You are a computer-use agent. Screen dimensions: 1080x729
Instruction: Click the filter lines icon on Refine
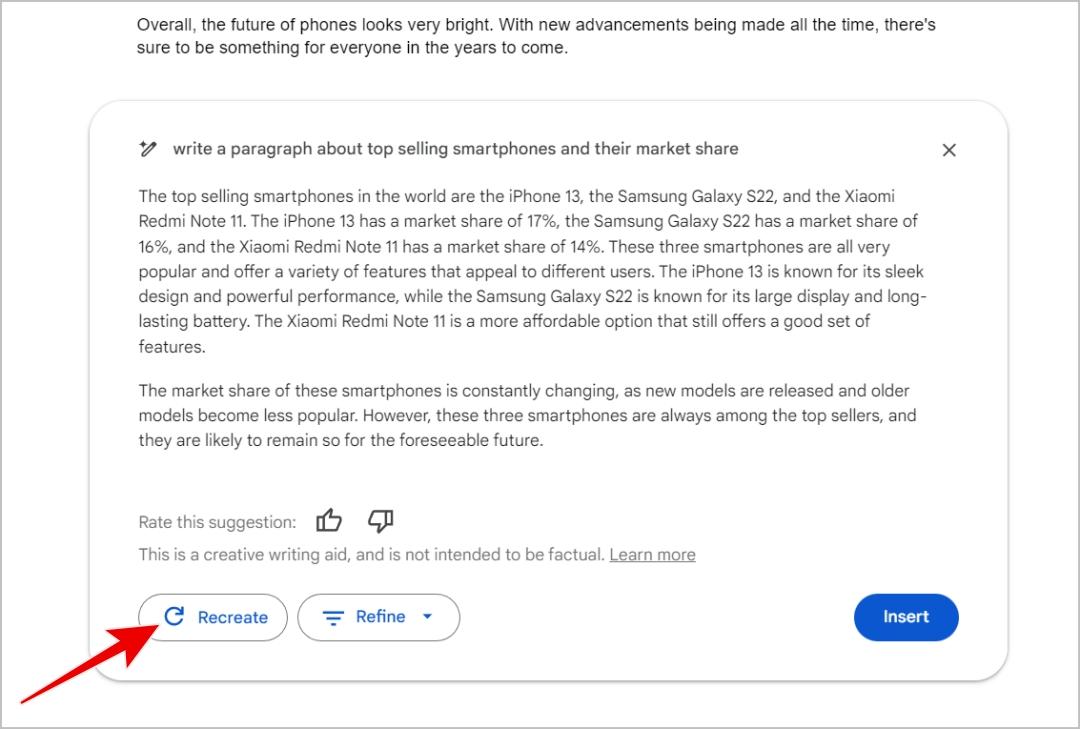[x=333, y=618]
